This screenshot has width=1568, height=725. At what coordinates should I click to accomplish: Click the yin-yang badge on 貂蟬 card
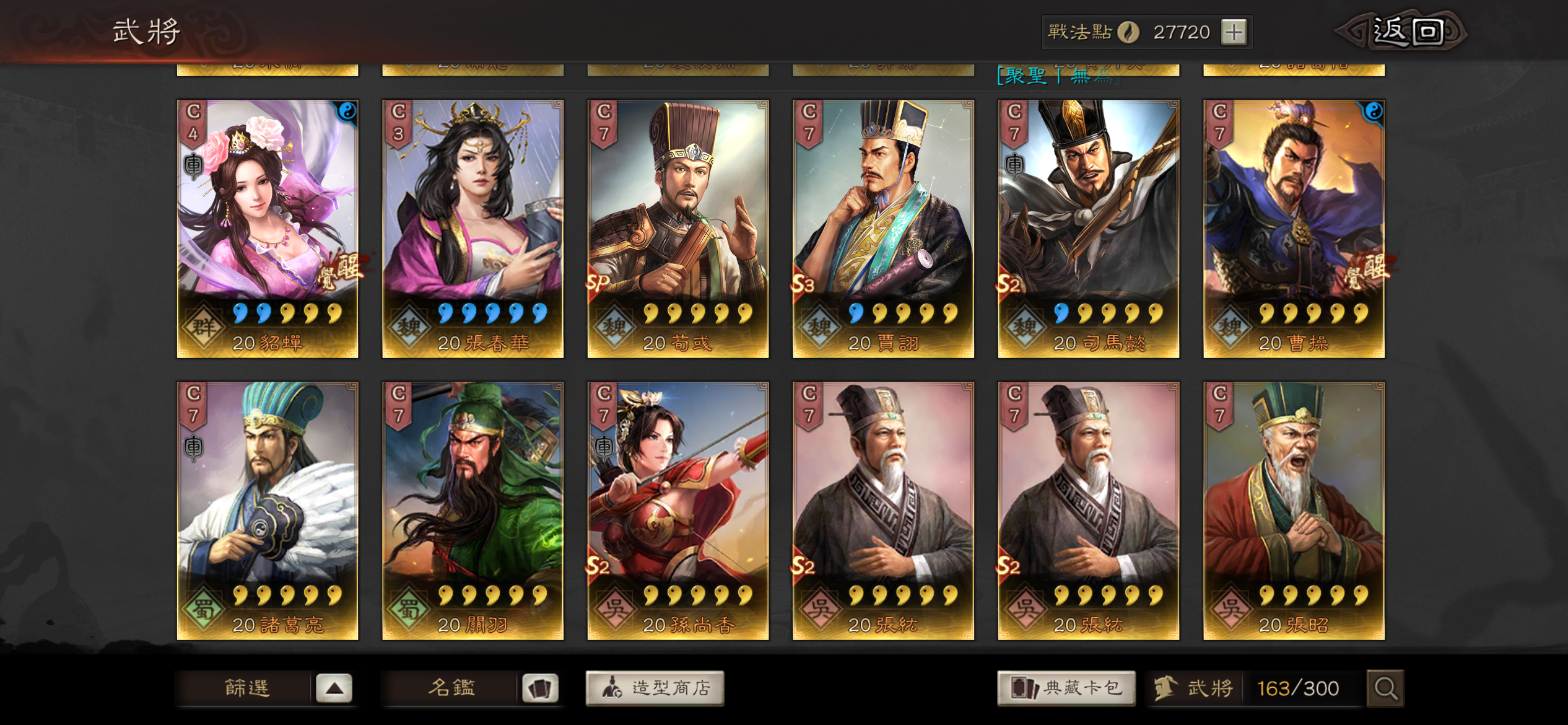(x=347, y=112)
